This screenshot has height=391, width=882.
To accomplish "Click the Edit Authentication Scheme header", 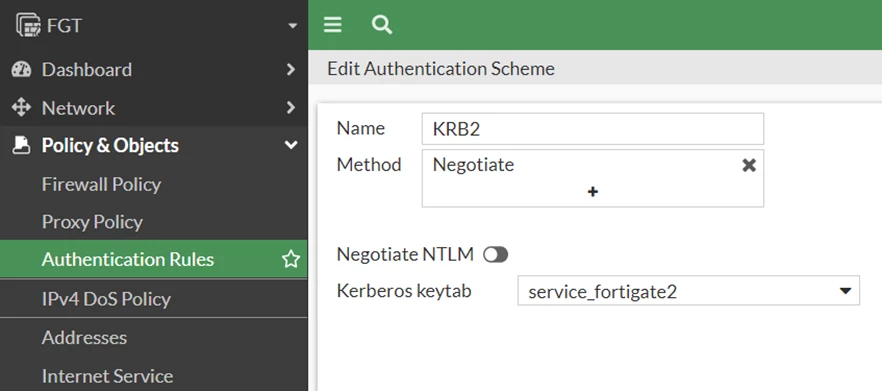I will 440,69.
